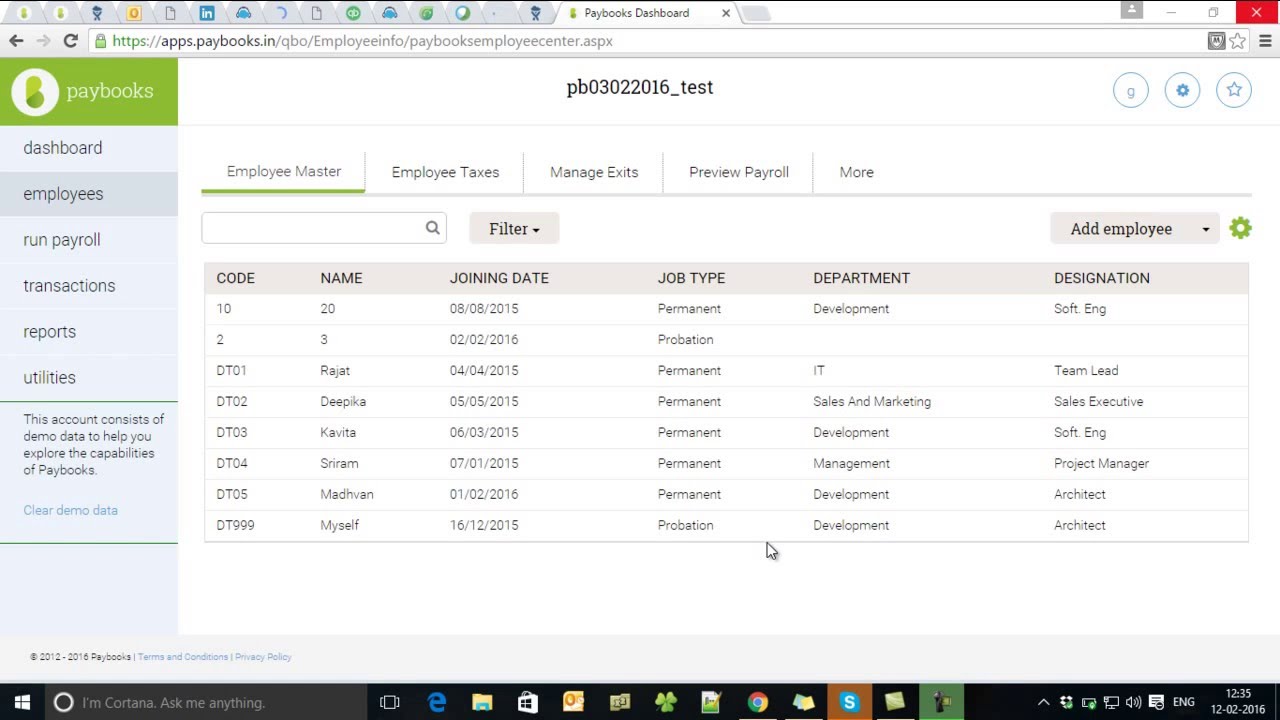Click the speaker icon in the system tray
The image size is (1280, 720).
pos(1134,702)
